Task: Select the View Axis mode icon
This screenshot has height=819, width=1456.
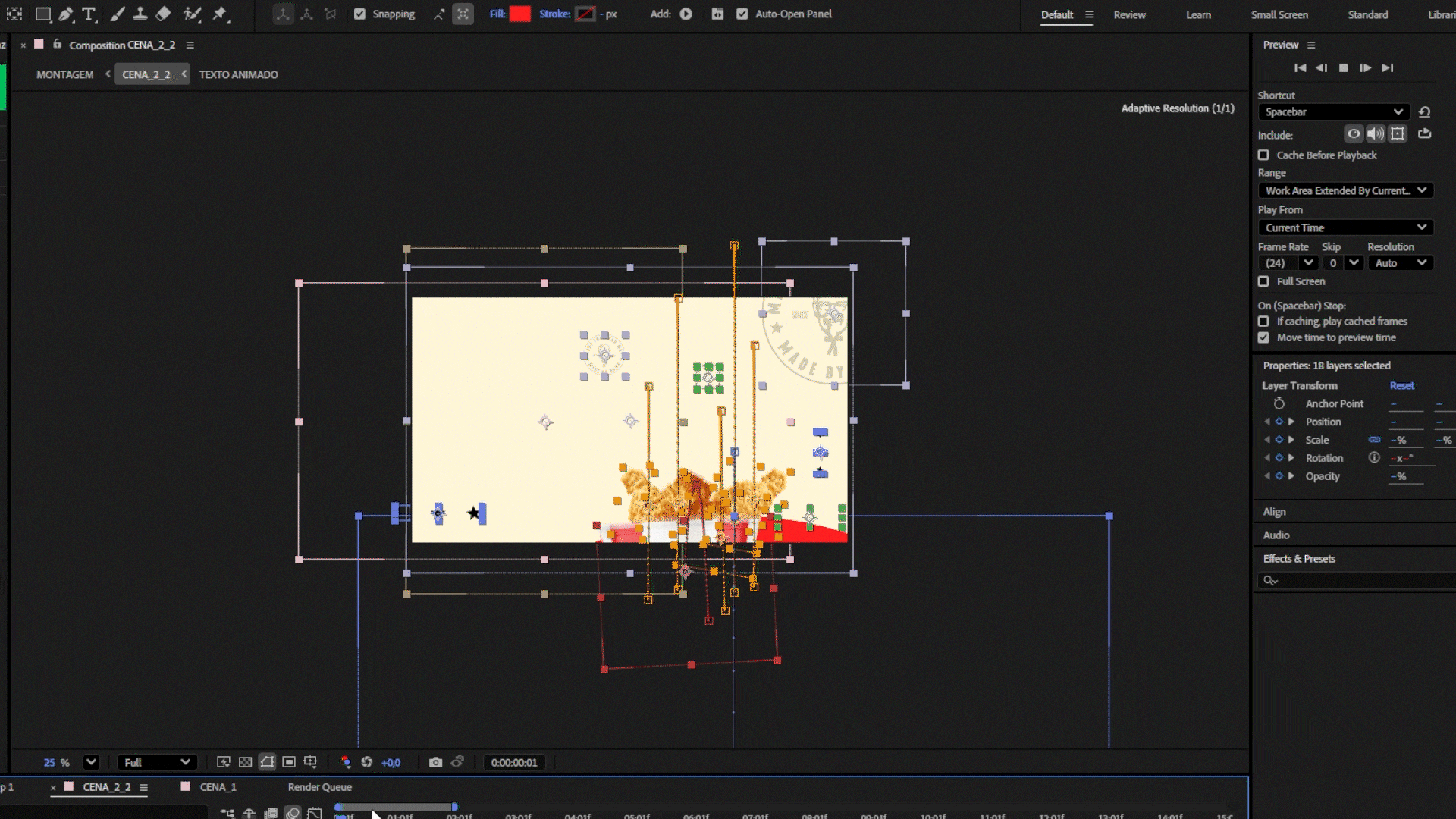Action: tap(330, 14)
